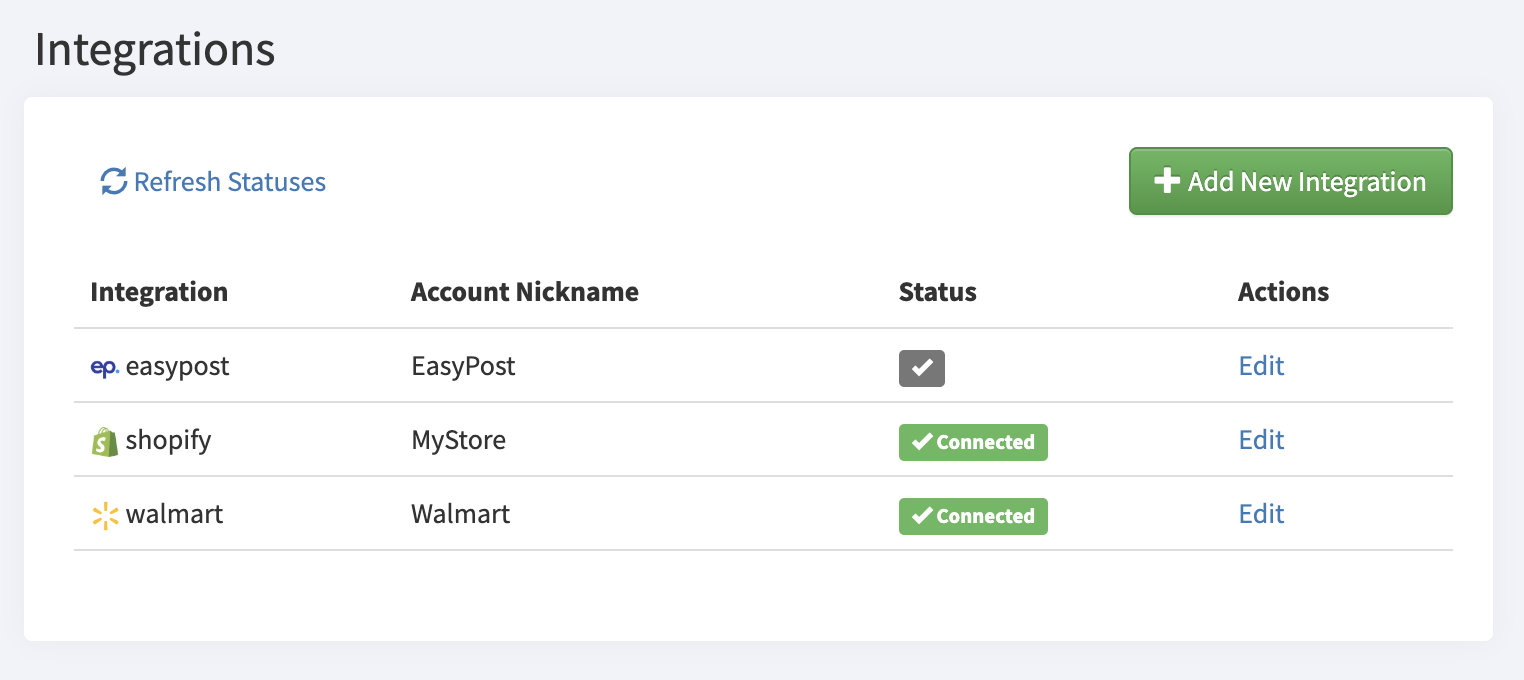Open Edit for the easypost integration
The width and height of the screenshot is (1524, 680).
pyautogui.click(x=1260, y=366)
